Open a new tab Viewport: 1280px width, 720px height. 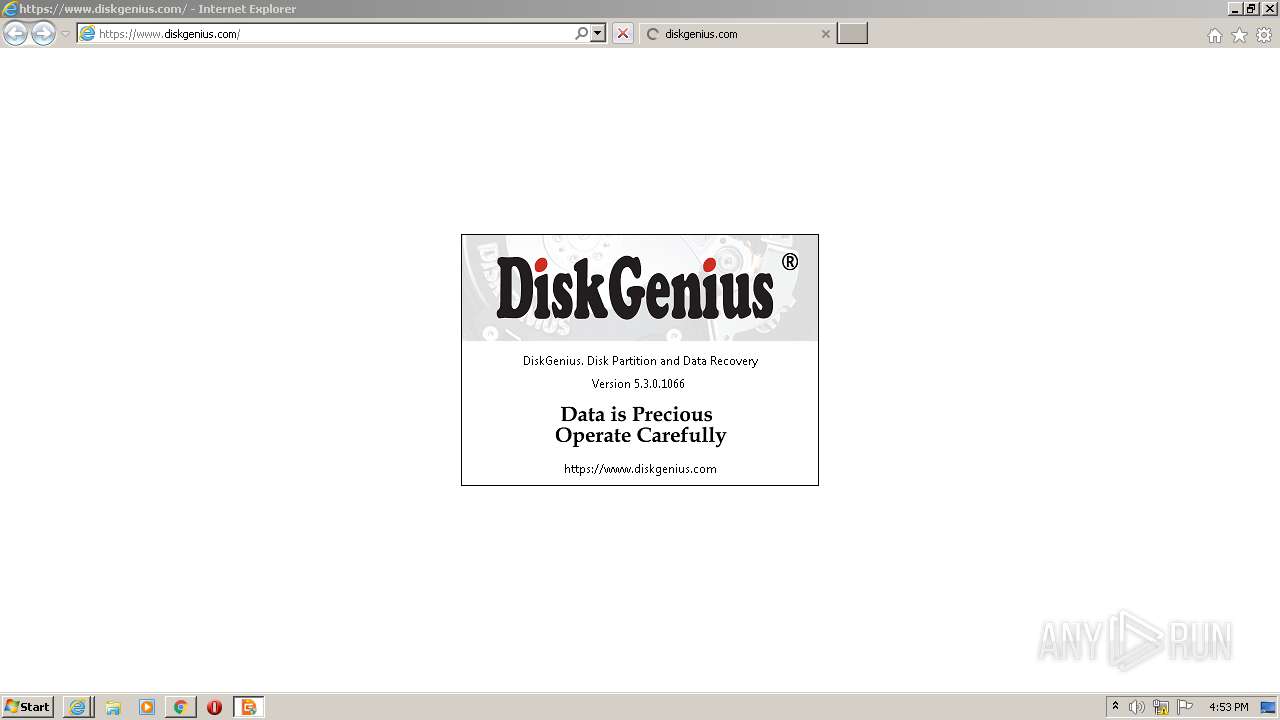(852, 34)
